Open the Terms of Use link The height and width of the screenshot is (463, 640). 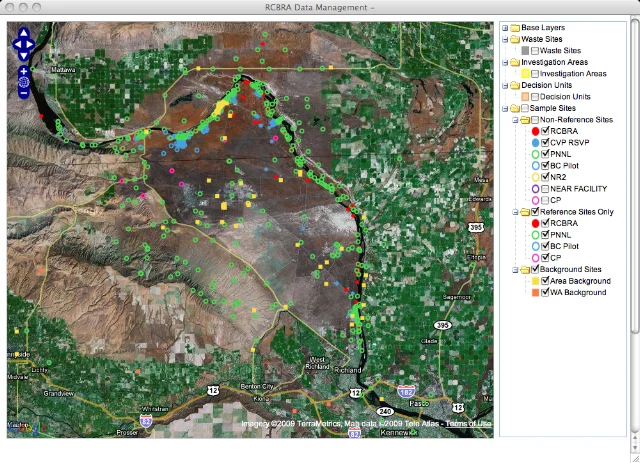click(x=468, y=424)
